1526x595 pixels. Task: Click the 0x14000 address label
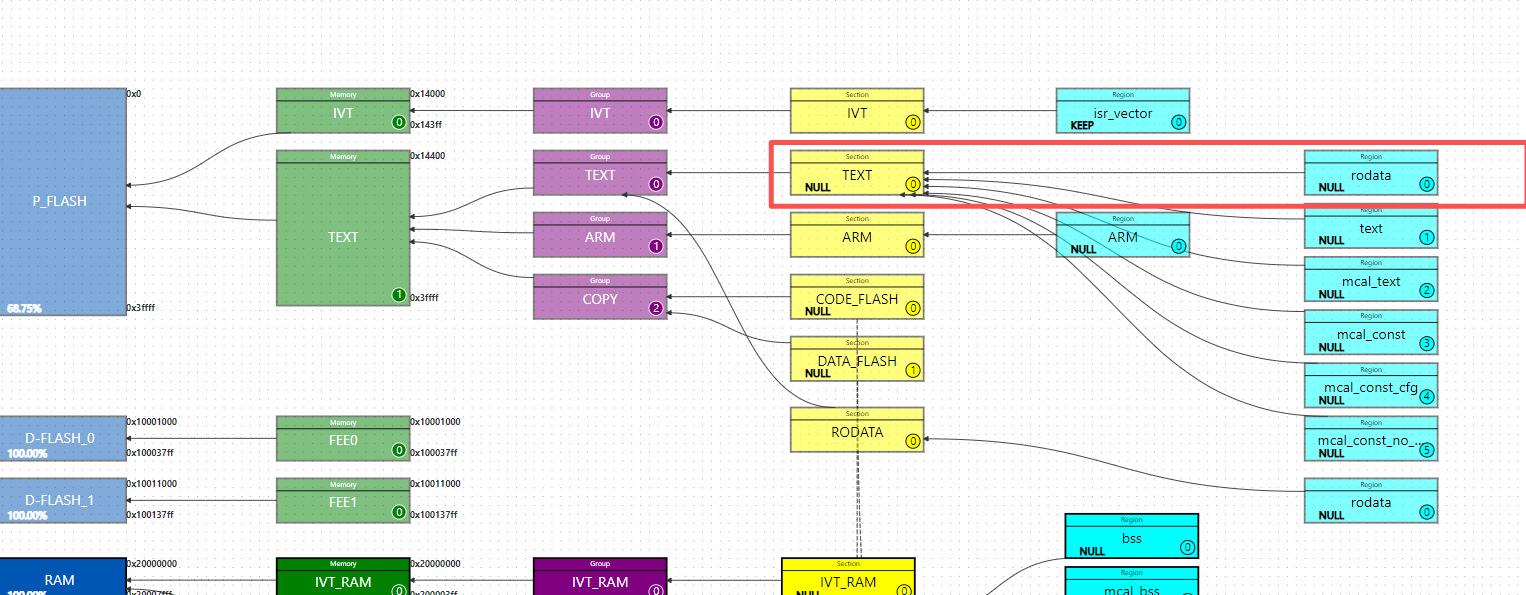click(428, 94)
